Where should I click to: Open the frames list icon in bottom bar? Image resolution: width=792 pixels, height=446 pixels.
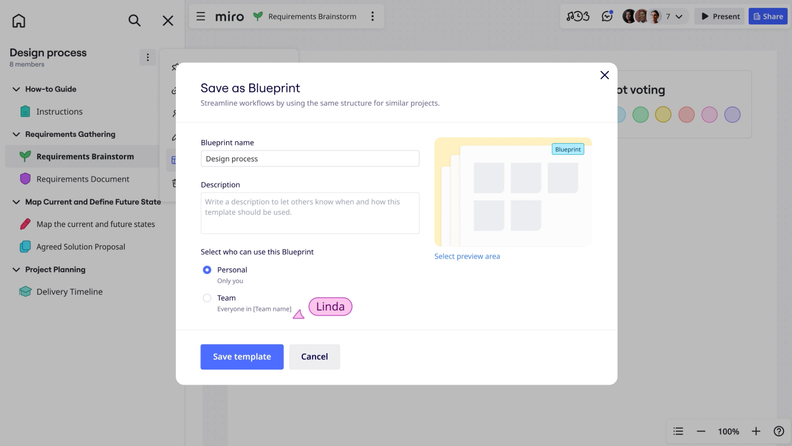678,431
